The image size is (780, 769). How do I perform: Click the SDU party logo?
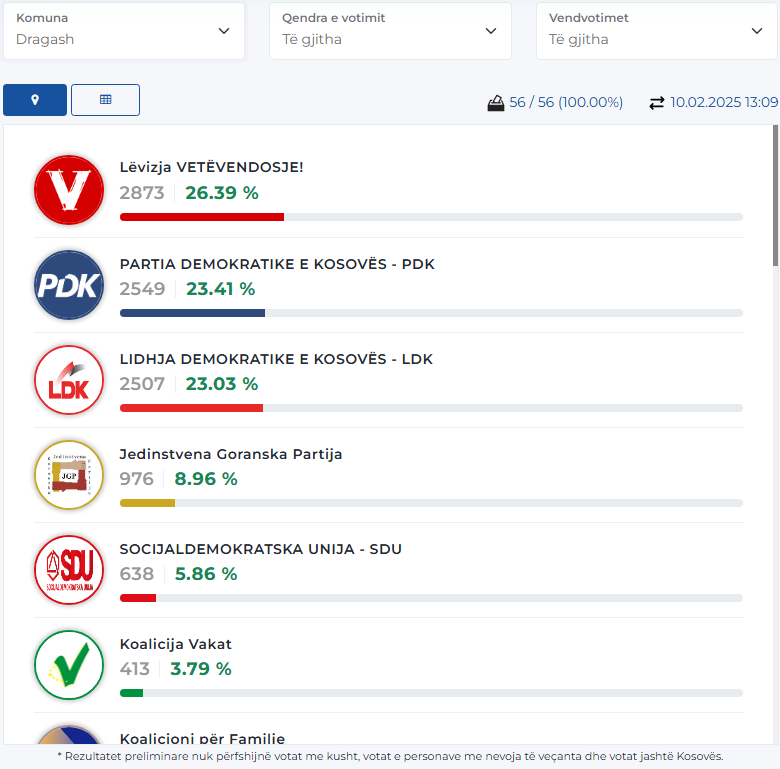click(69, 570)
